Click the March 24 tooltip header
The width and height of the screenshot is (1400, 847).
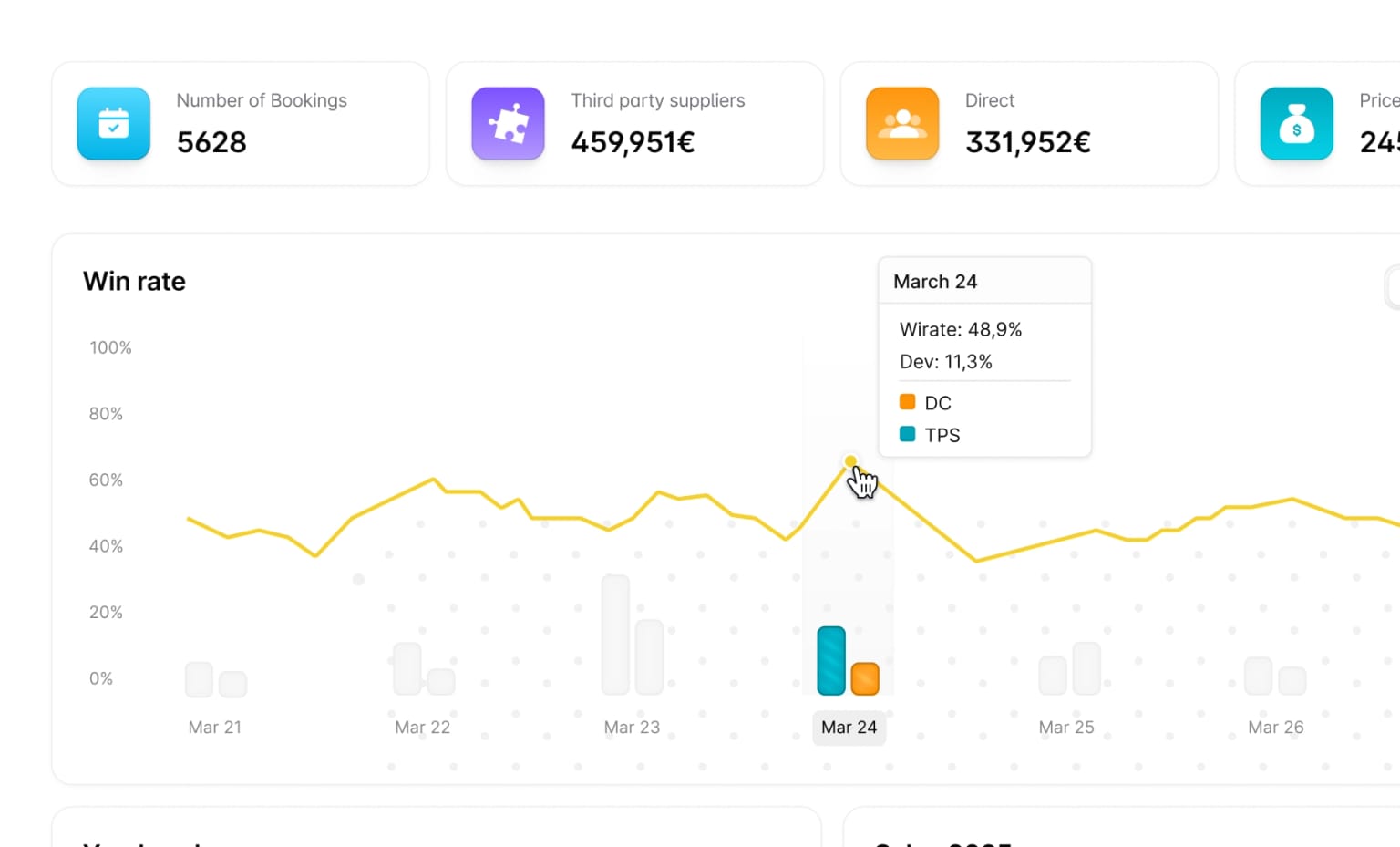pos(934,282)
